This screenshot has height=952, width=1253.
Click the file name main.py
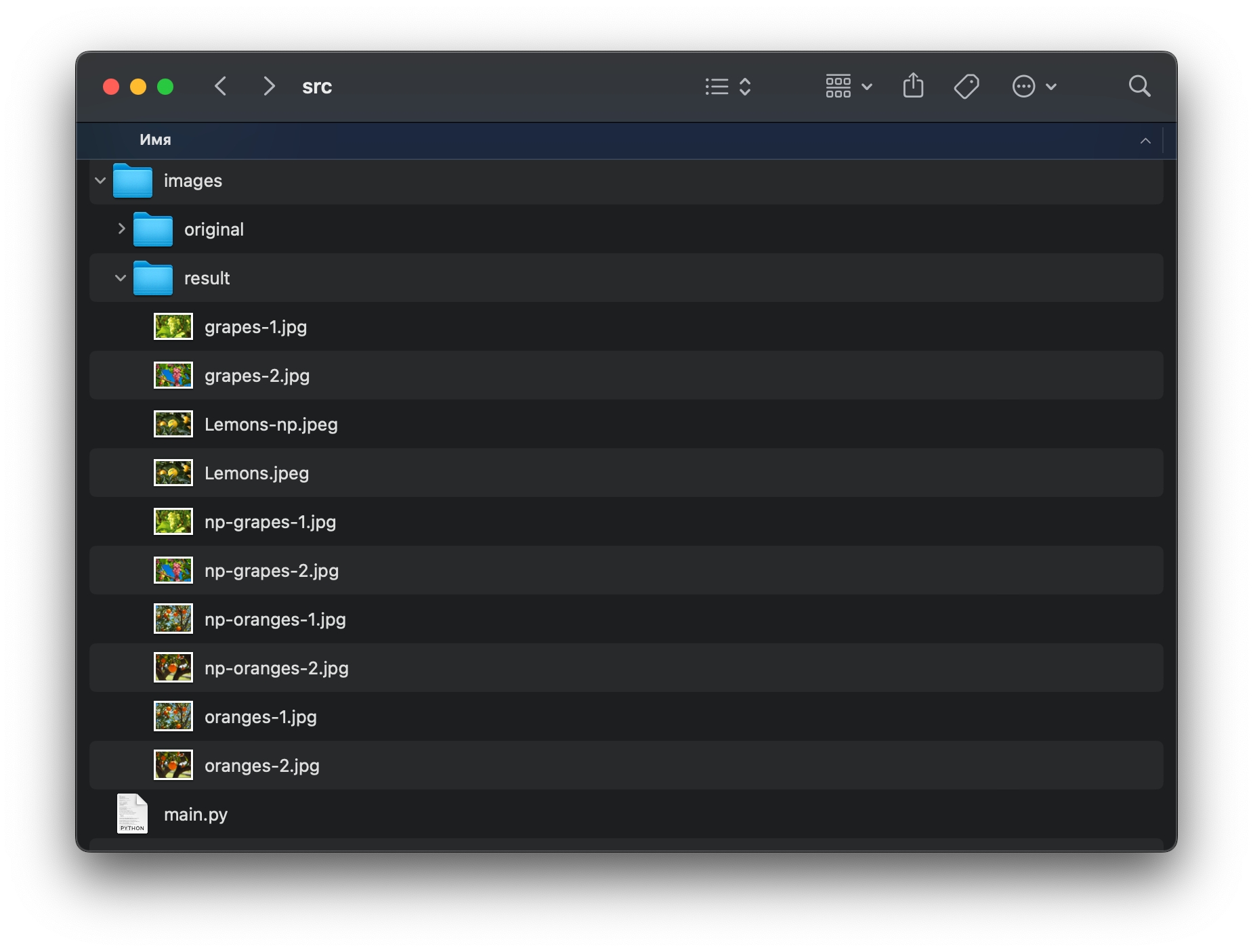click(196, 815)
